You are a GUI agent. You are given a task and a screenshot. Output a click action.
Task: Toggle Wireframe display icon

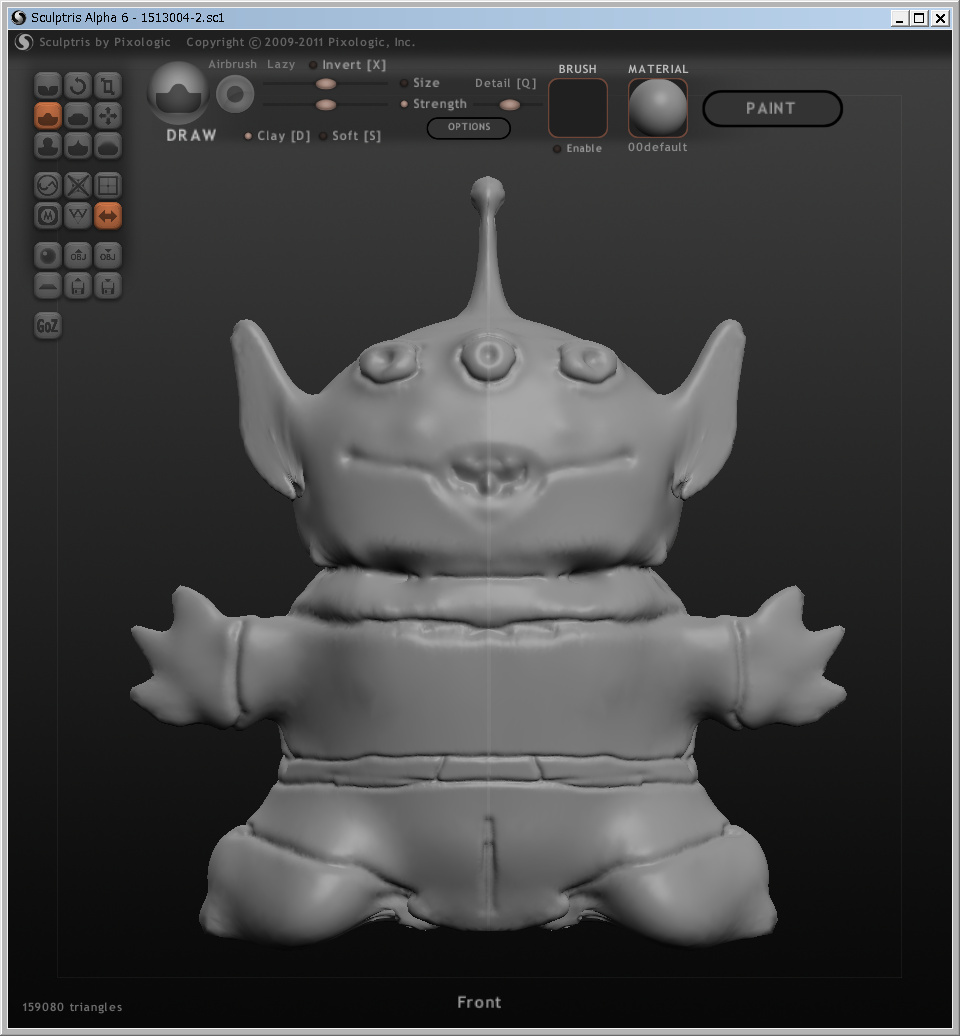click(78, 215)
